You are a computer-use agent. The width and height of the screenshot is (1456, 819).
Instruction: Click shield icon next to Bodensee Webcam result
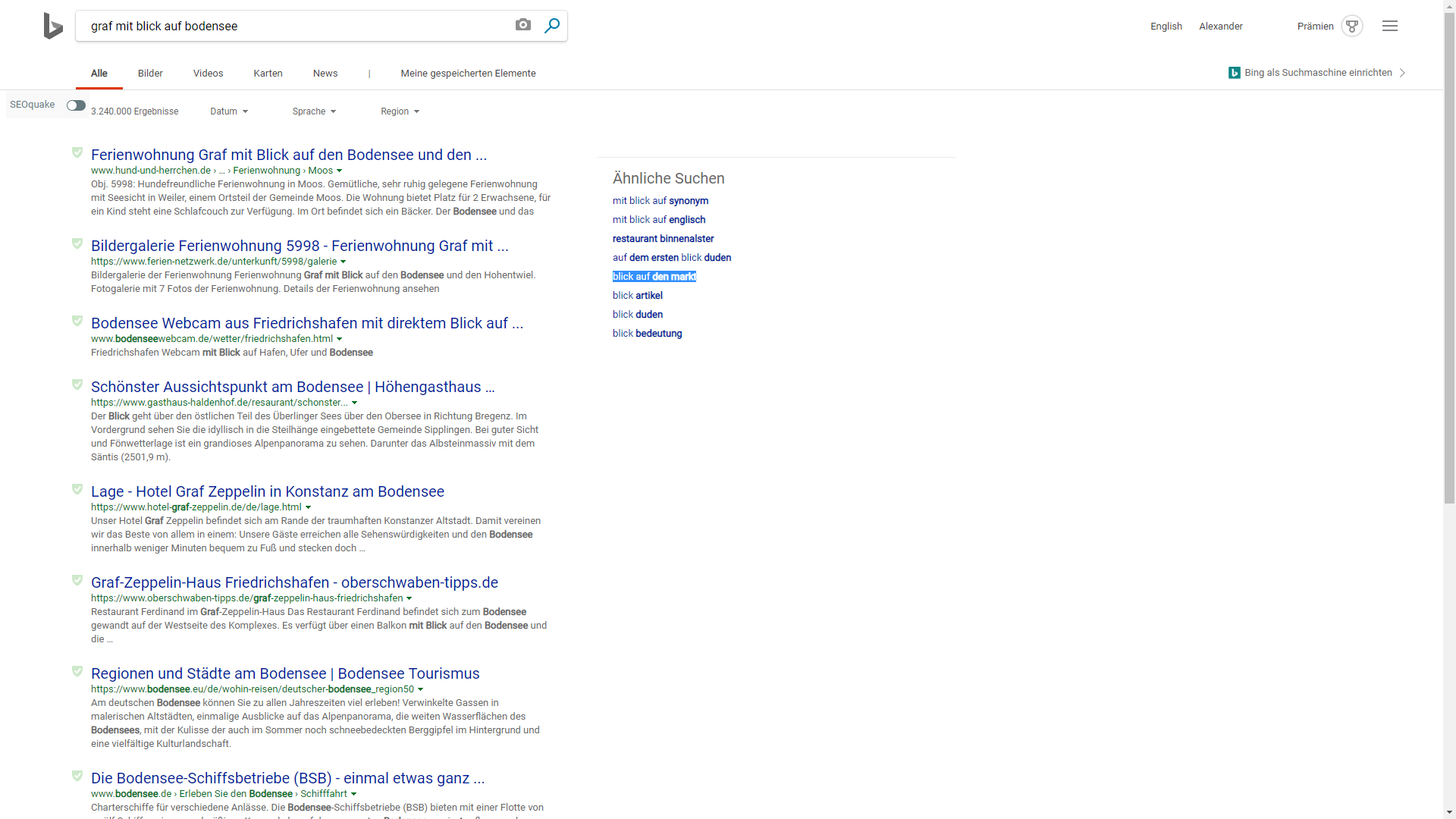point(77,321)
